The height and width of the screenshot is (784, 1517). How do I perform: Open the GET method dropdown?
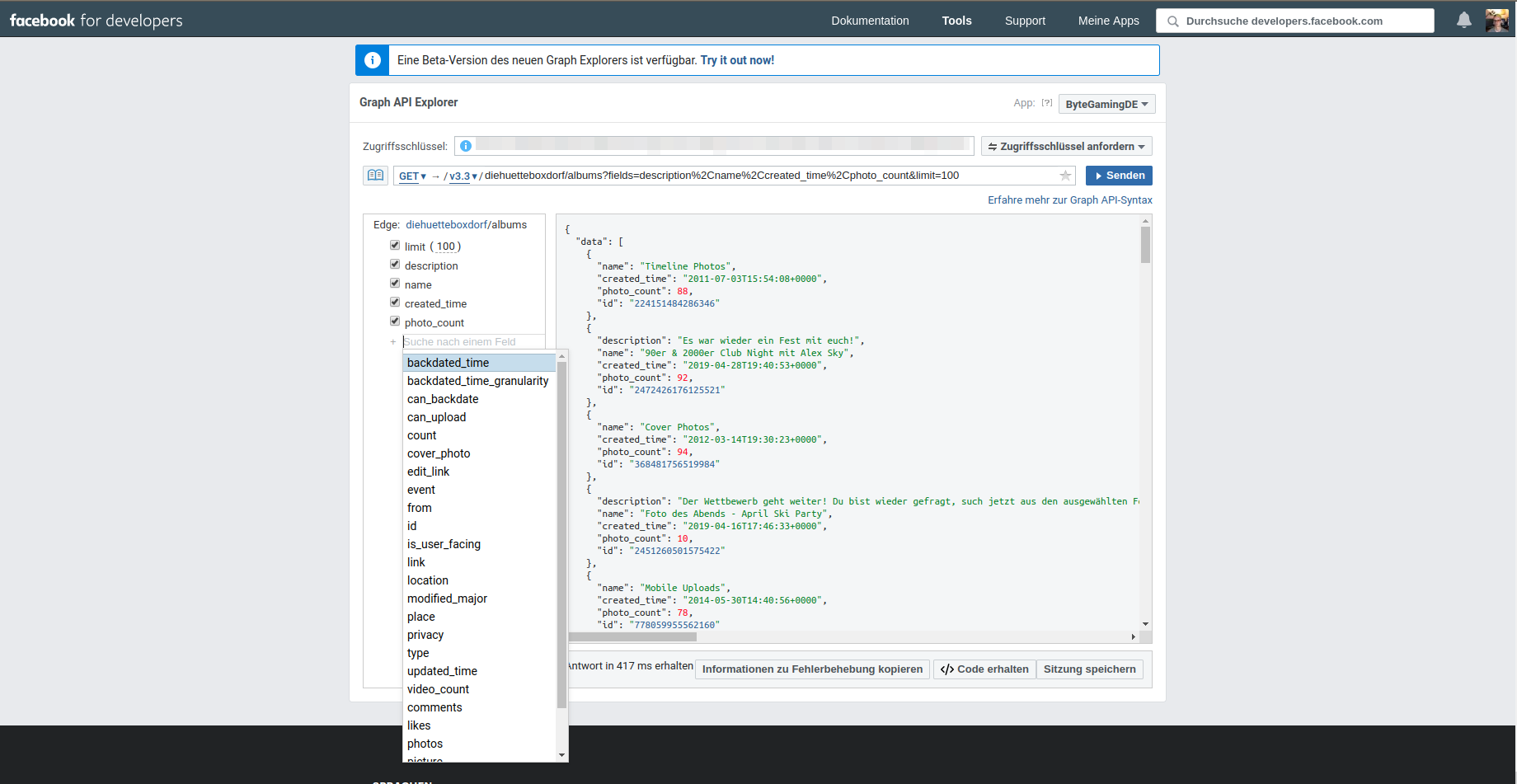[x=411, y=176]
